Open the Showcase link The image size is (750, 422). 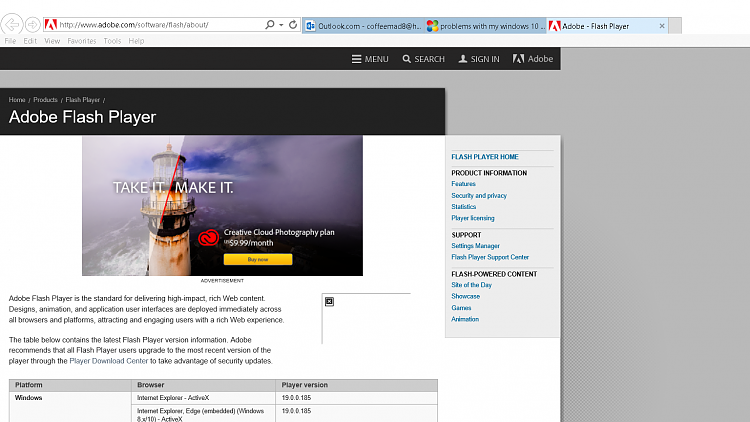[466, 297]
